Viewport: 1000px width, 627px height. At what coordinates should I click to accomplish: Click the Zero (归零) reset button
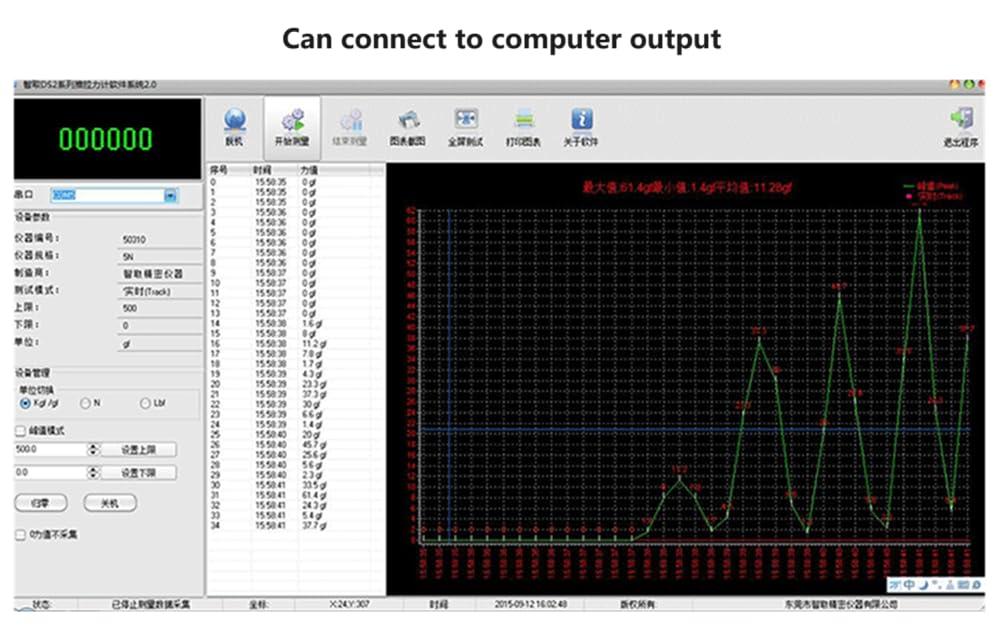click(41, 504)
